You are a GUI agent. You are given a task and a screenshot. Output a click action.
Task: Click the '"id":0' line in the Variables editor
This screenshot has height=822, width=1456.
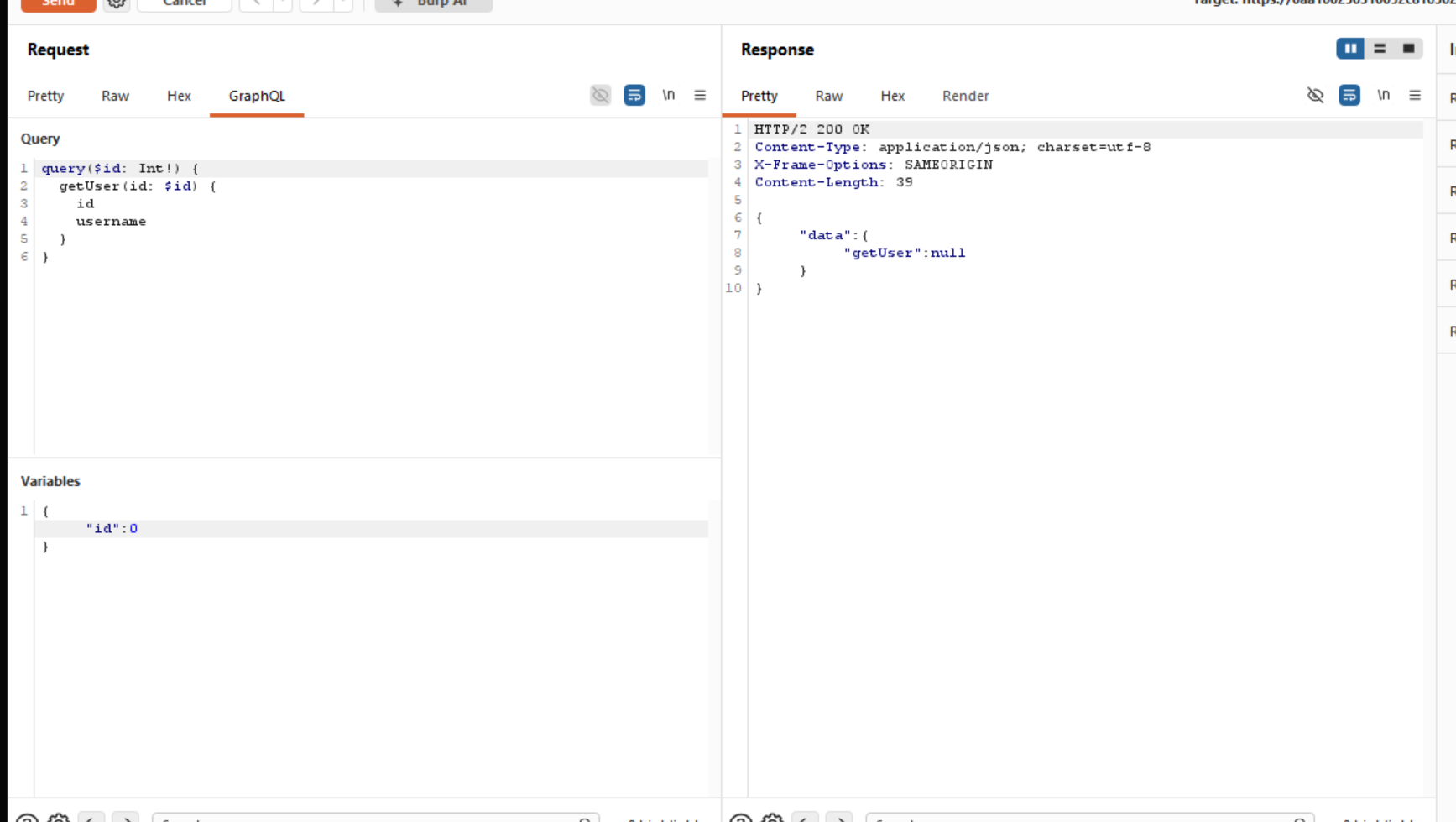(112, 529)
